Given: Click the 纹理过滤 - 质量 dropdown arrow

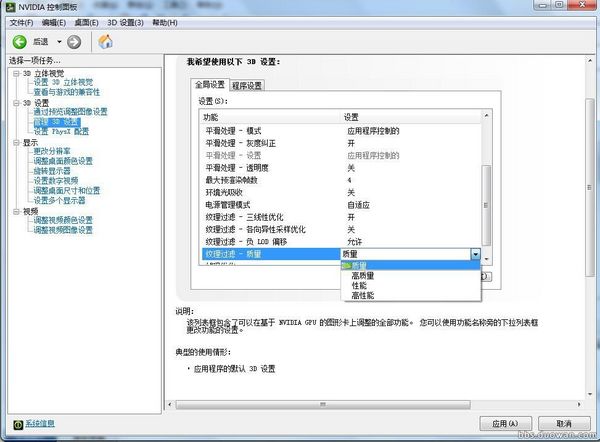Looking at the screenshot, I should pos(475,254).
